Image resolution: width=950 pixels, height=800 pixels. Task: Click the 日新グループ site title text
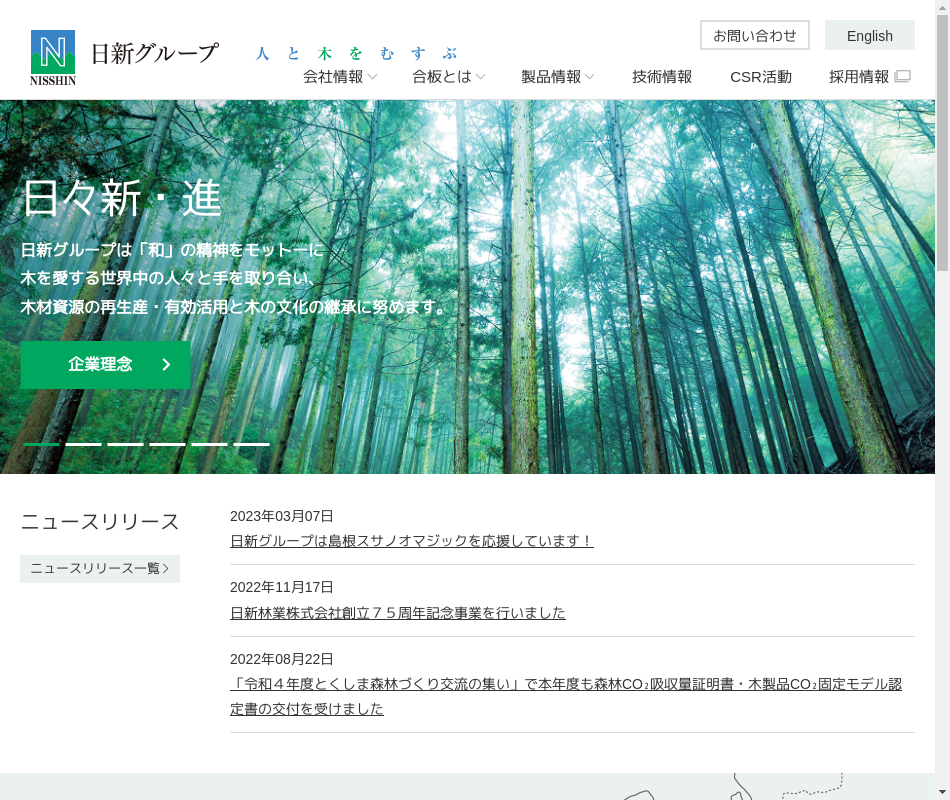[x=154, y=53]
